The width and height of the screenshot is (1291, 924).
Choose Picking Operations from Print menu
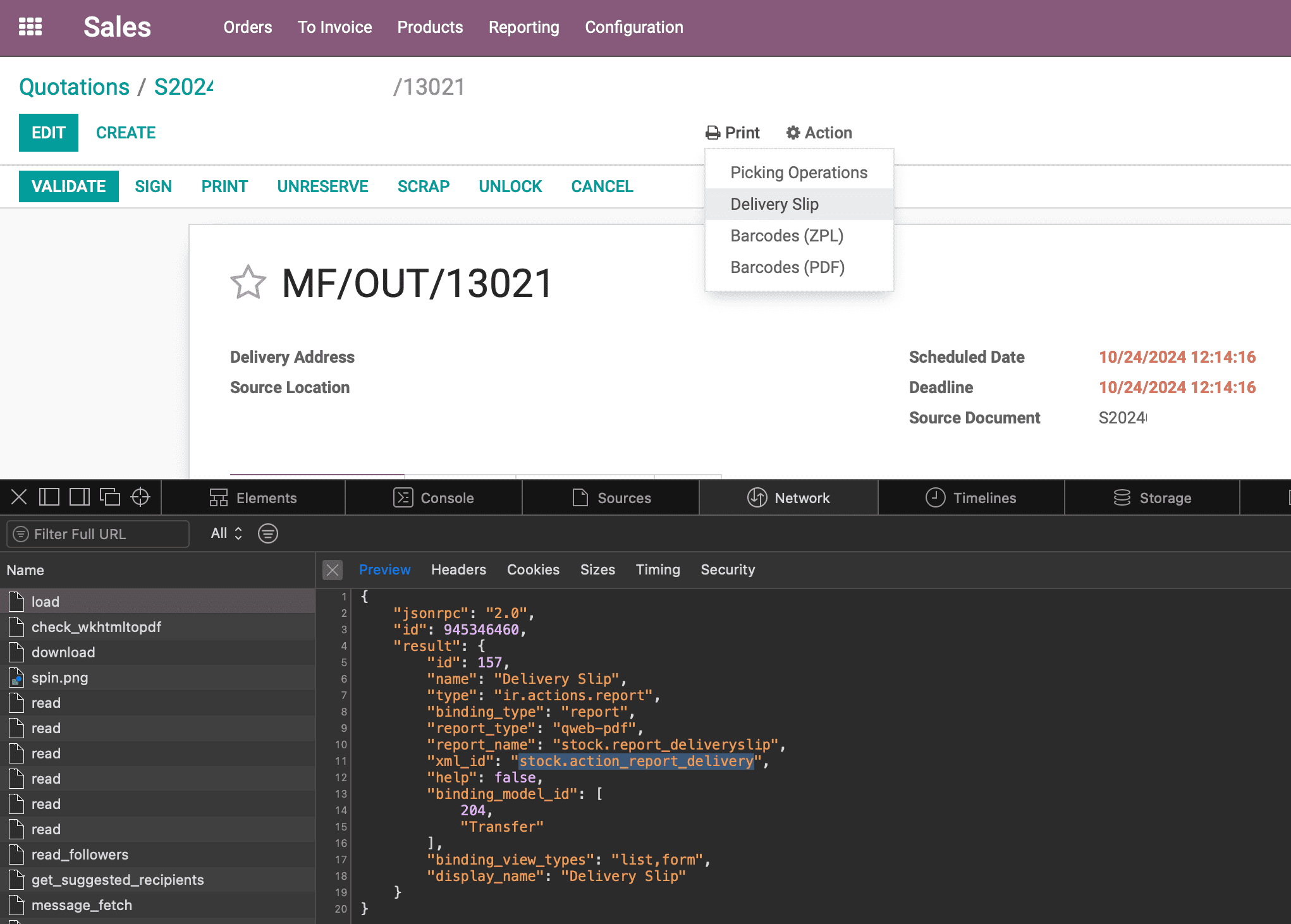[x=799, y=173]
